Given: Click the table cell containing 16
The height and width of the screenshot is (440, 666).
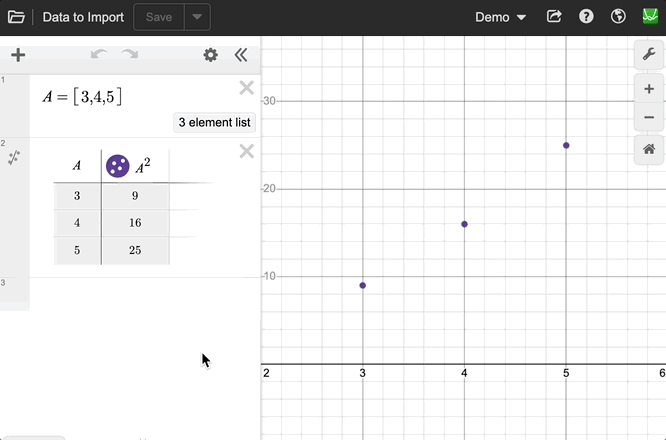Looking at the screenshot, I should pos(135,223).
